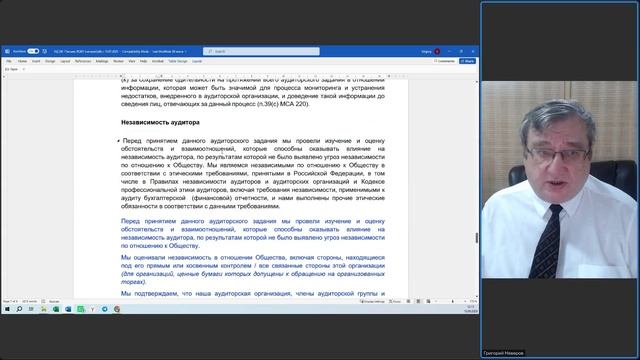Open the Table Design tab
The width and height of the screenshot is (640, 360).
178,61
